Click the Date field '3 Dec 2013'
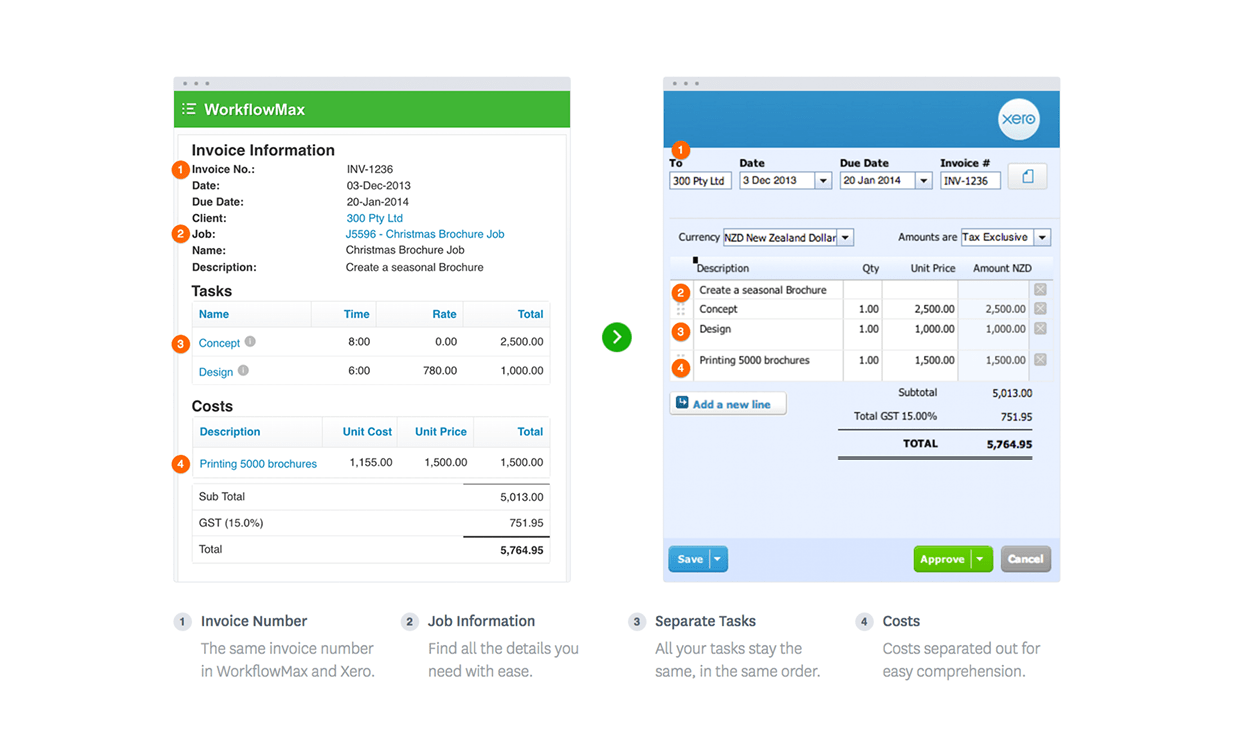The height and width of the screenshot is (750, 1240). click(777, 181)
